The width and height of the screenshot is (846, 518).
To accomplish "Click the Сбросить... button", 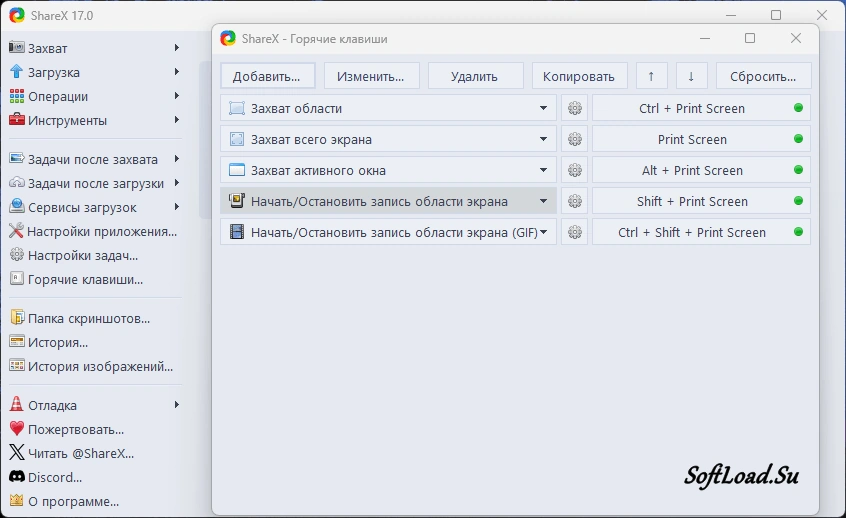I will point(763,76).
